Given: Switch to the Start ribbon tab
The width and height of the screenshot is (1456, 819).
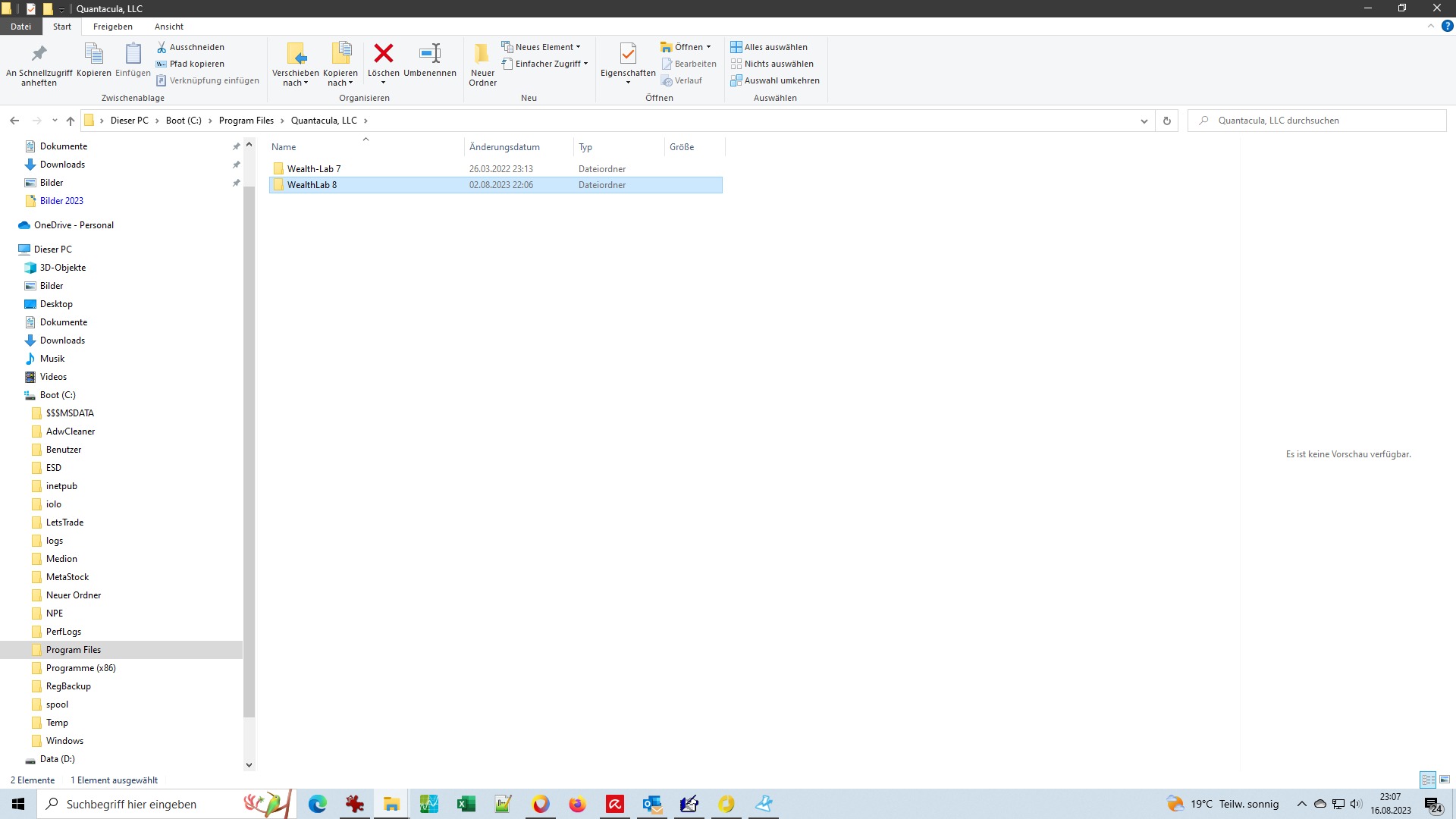Looking at the screenshot, I should coord(62,27).
